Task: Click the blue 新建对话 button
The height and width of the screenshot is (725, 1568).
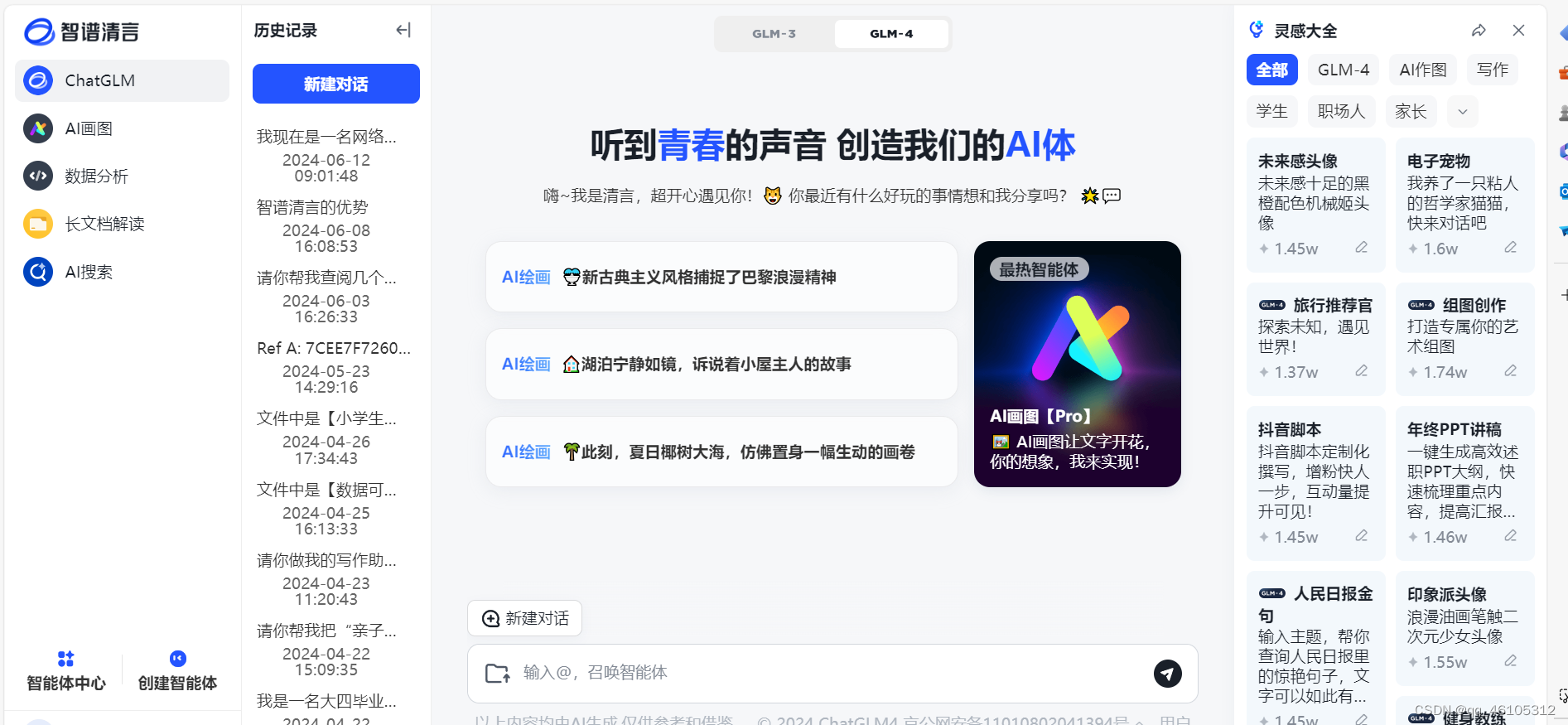Action: point(336,84)
